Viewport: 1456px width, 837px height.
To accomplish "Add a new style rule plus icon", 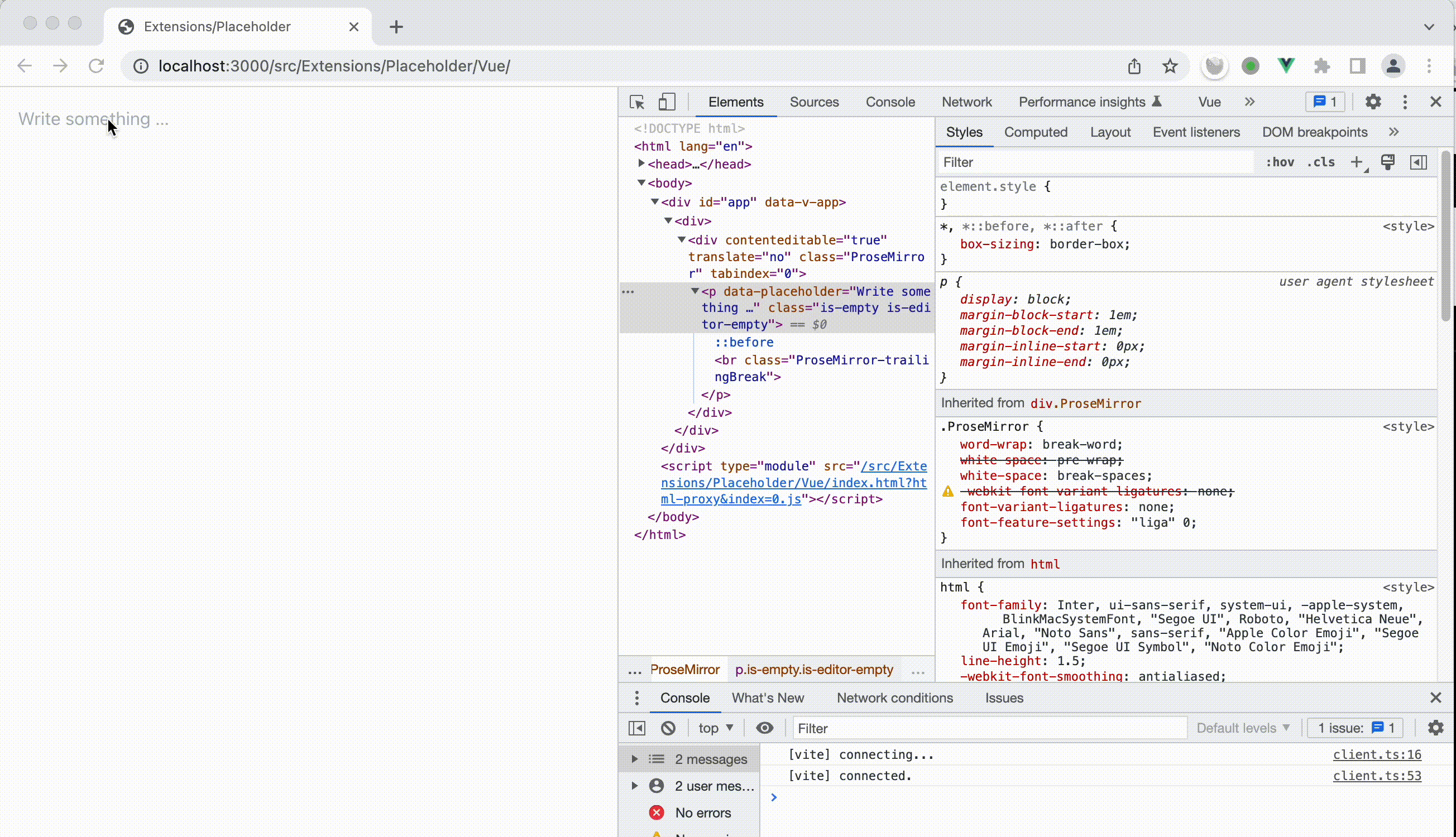I will [x=1357, y=163].
